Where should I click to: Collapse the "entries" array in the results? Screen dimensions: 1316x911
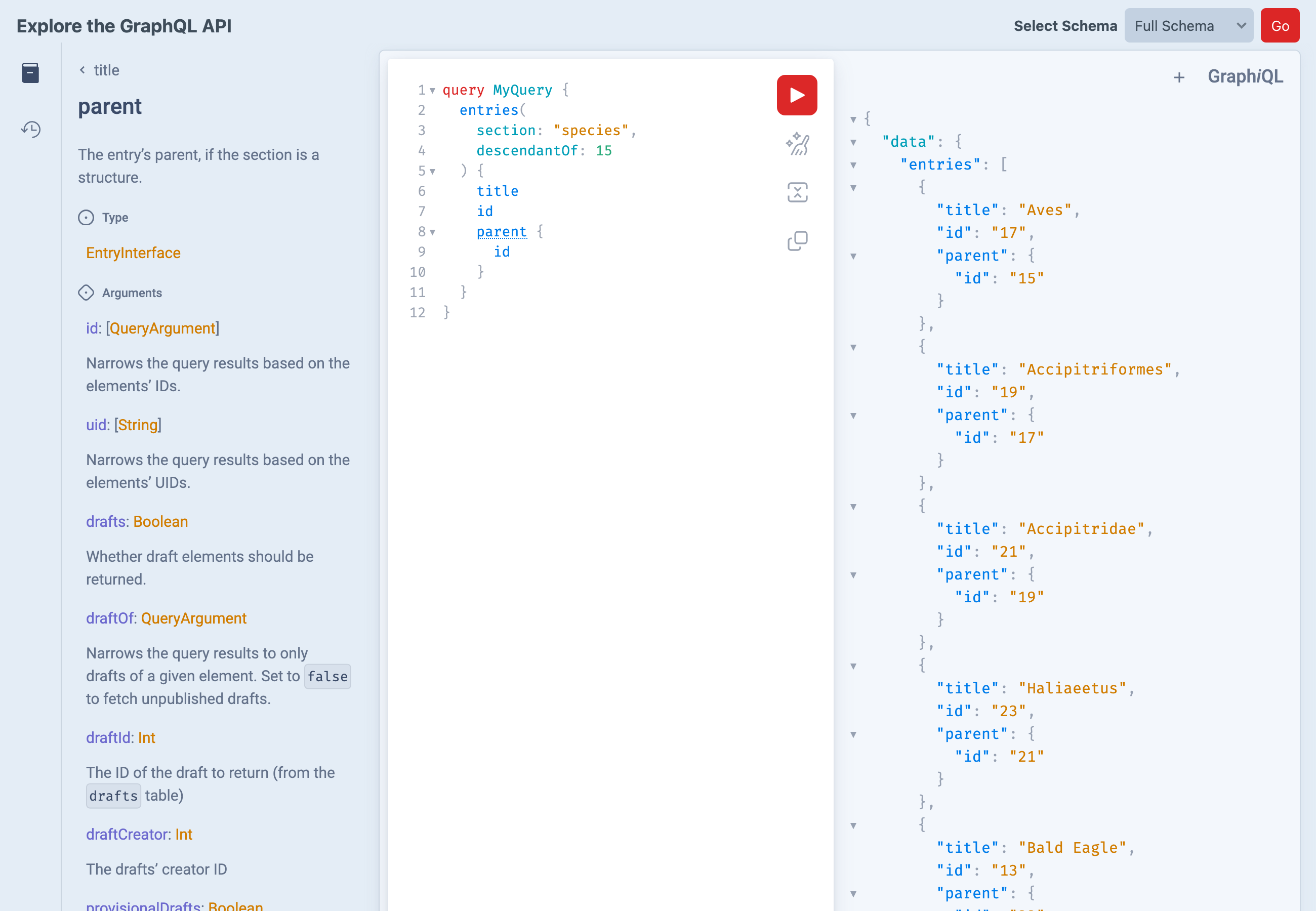[853, 165]
